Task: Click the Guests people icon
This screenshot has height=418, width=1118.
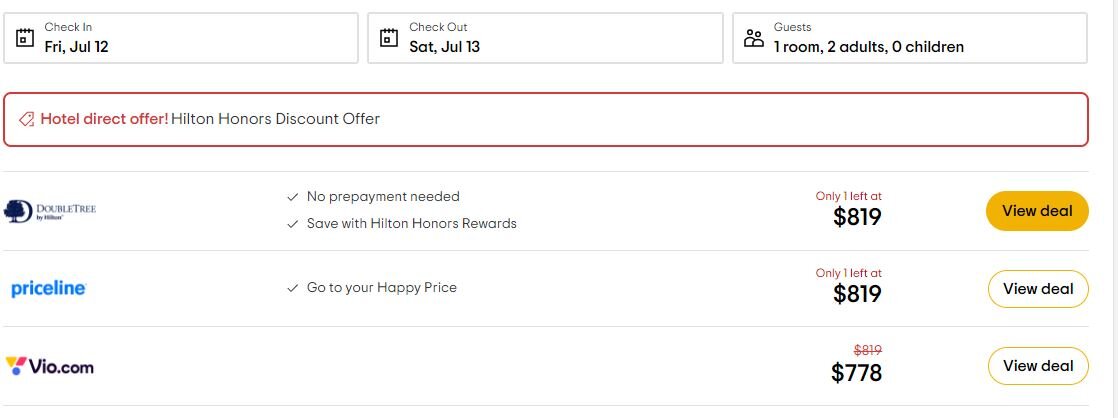Action: tap(754, 38)
